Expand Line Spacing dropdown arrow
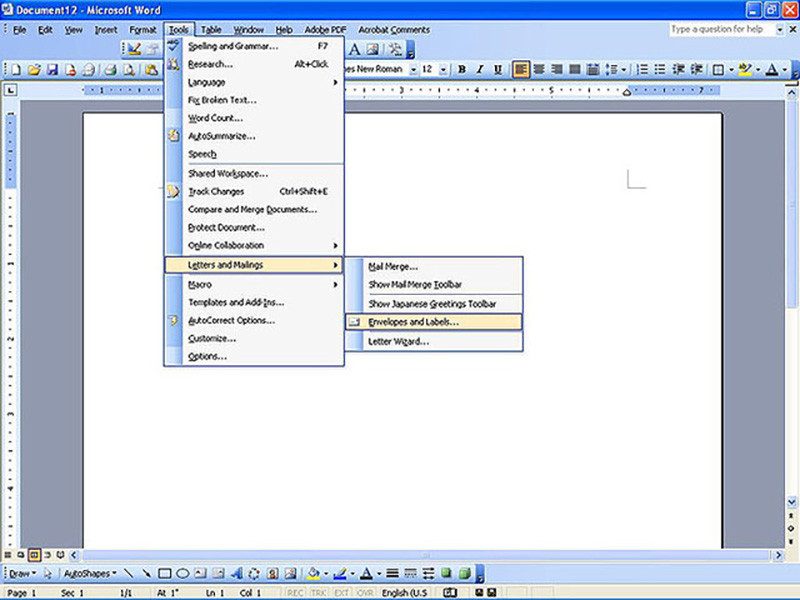Image resolution: width=800 pixels, height=600 pixels. click(x=624, y=69)
